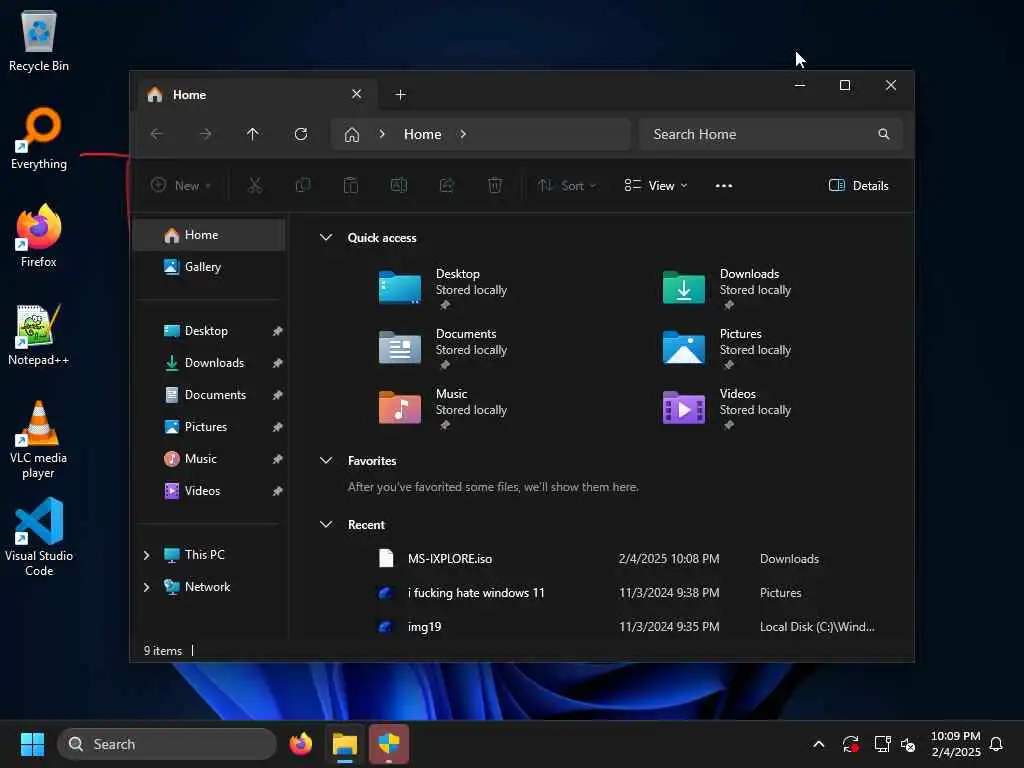Click the Delete trash can icon
This screenshot has width=1024, height=768.
tap(495, 185)
